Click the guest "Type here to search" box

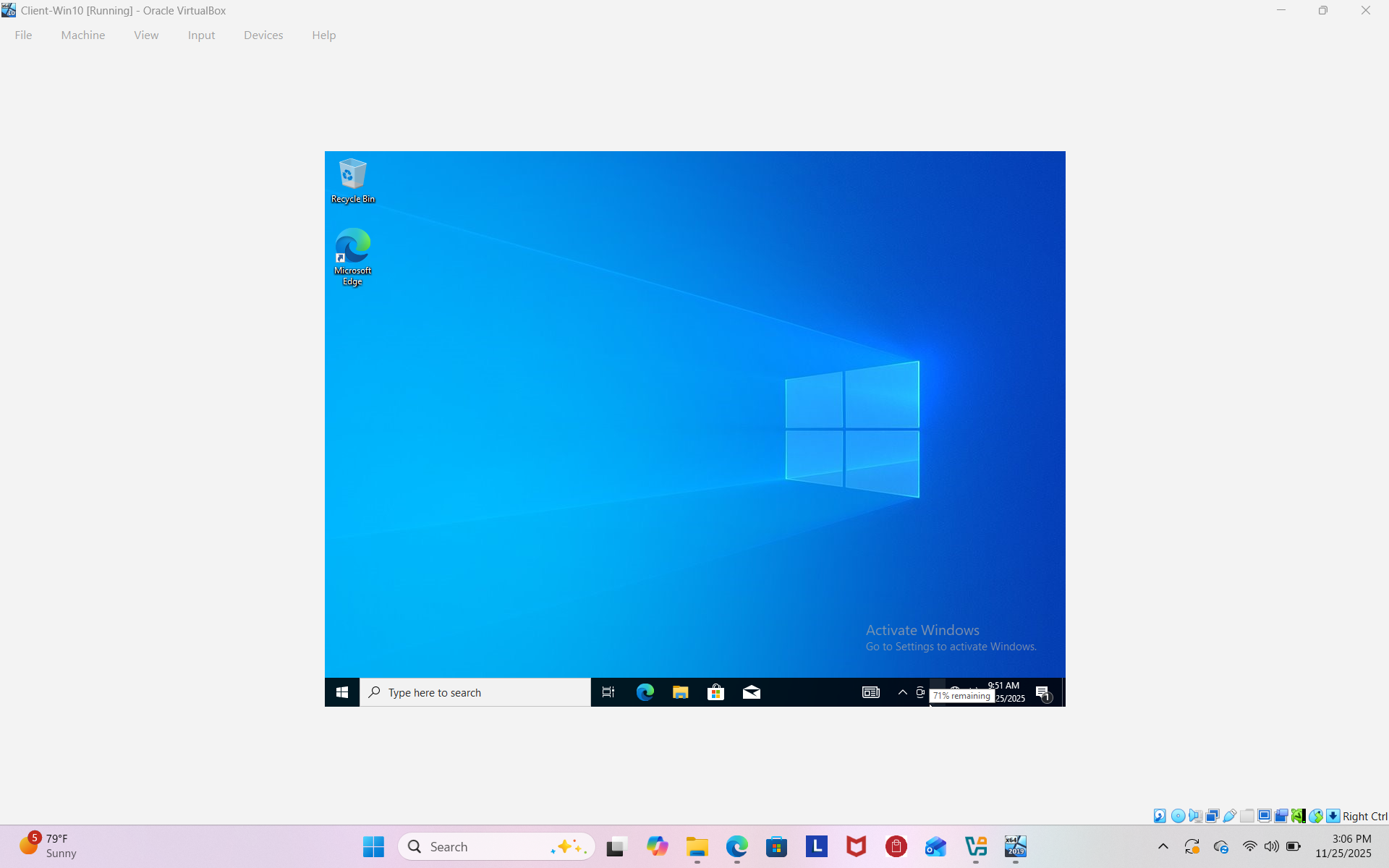[475, 692]
